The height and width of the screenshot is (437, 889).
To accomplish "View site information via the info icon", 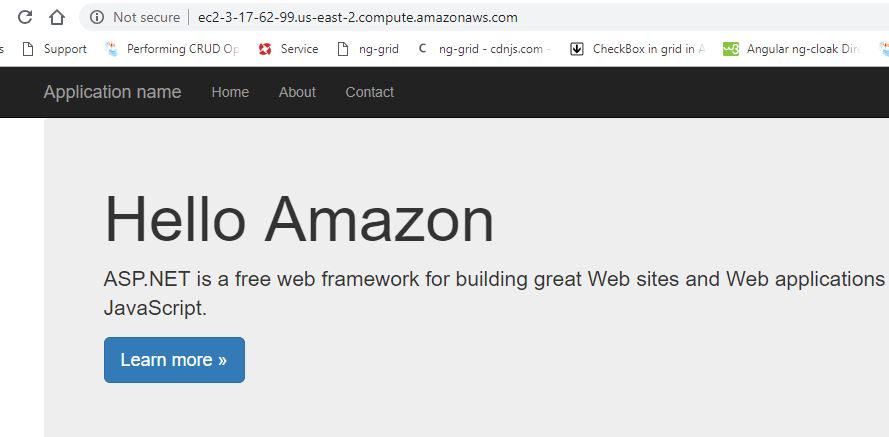I will pyautogui.click(x=97, y=18).
